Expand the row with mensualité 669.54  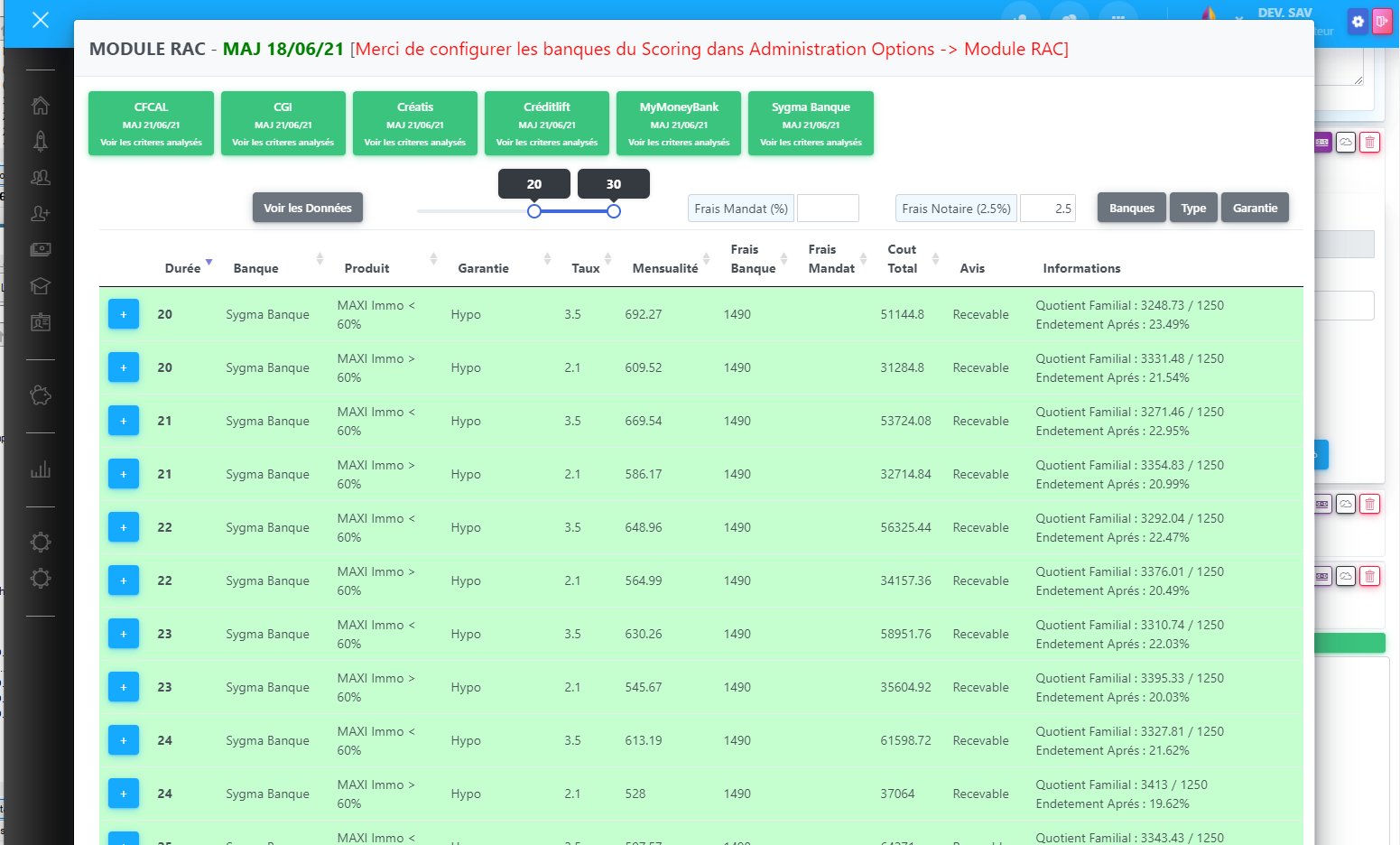(124, 421)
